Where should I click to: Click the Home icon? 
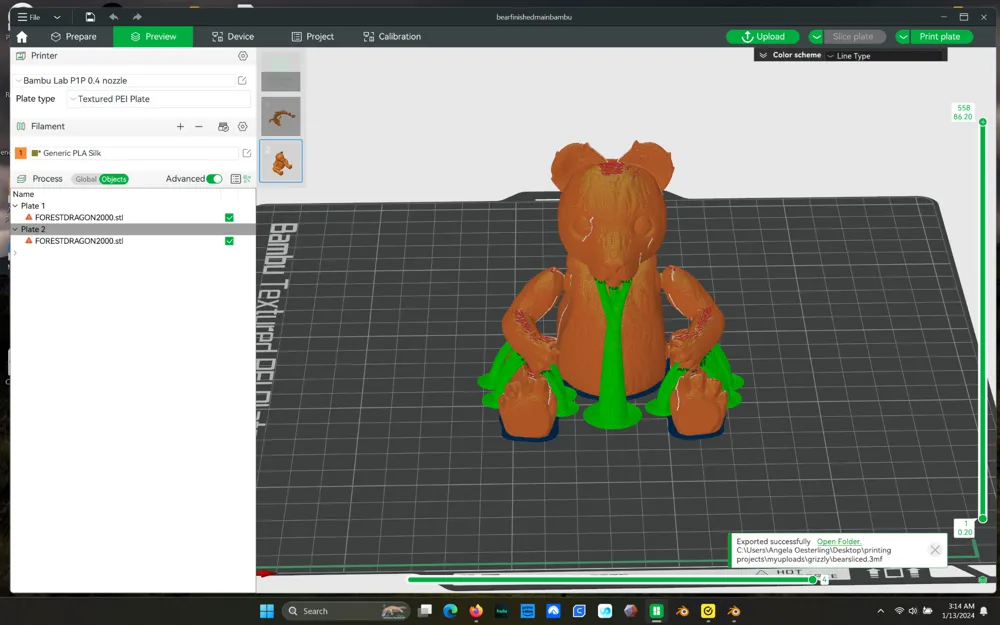[22, 37]
